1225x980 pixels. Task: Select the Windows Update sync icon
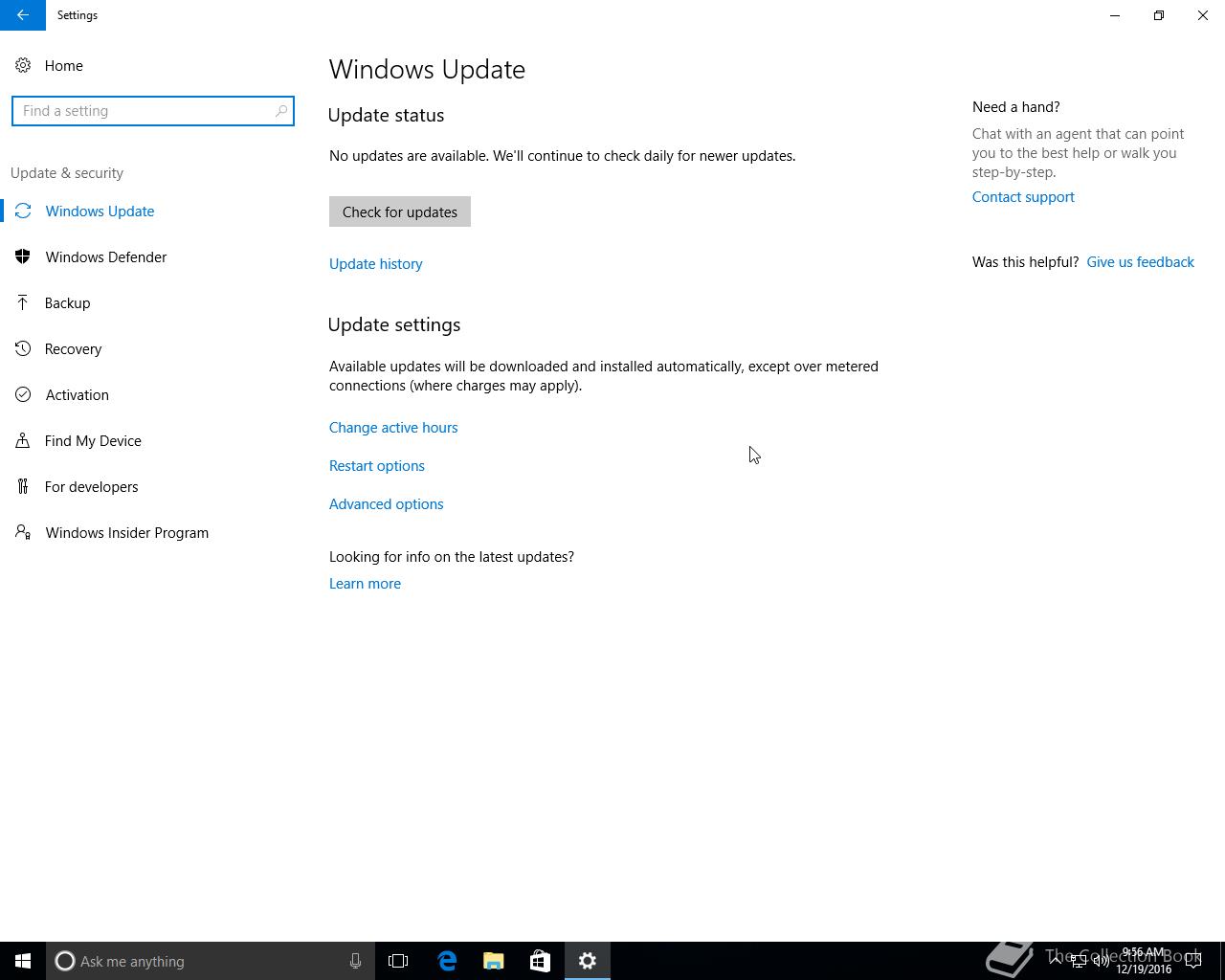23,212
